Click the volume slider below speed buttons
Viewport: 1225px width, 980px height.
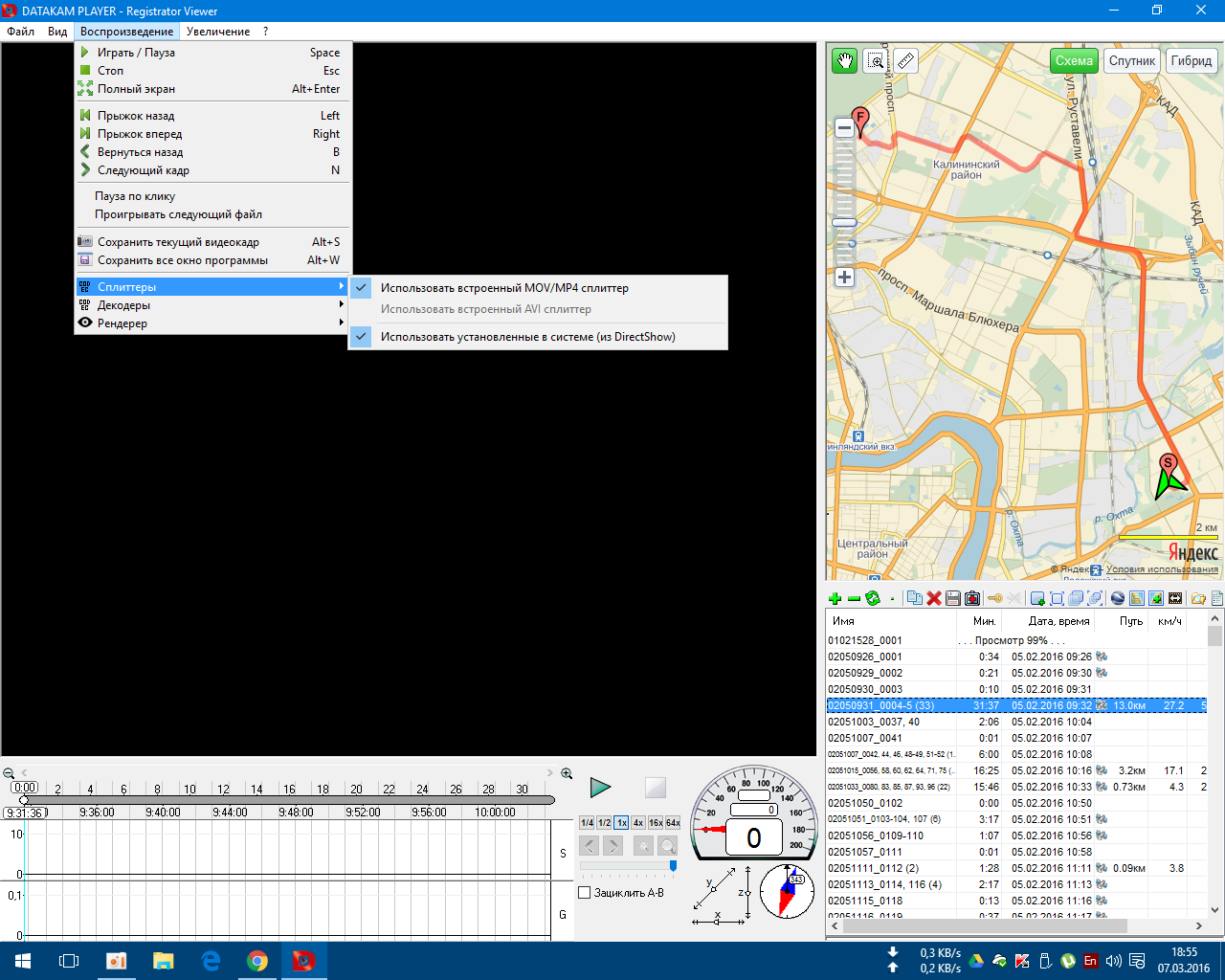(628, 865)
